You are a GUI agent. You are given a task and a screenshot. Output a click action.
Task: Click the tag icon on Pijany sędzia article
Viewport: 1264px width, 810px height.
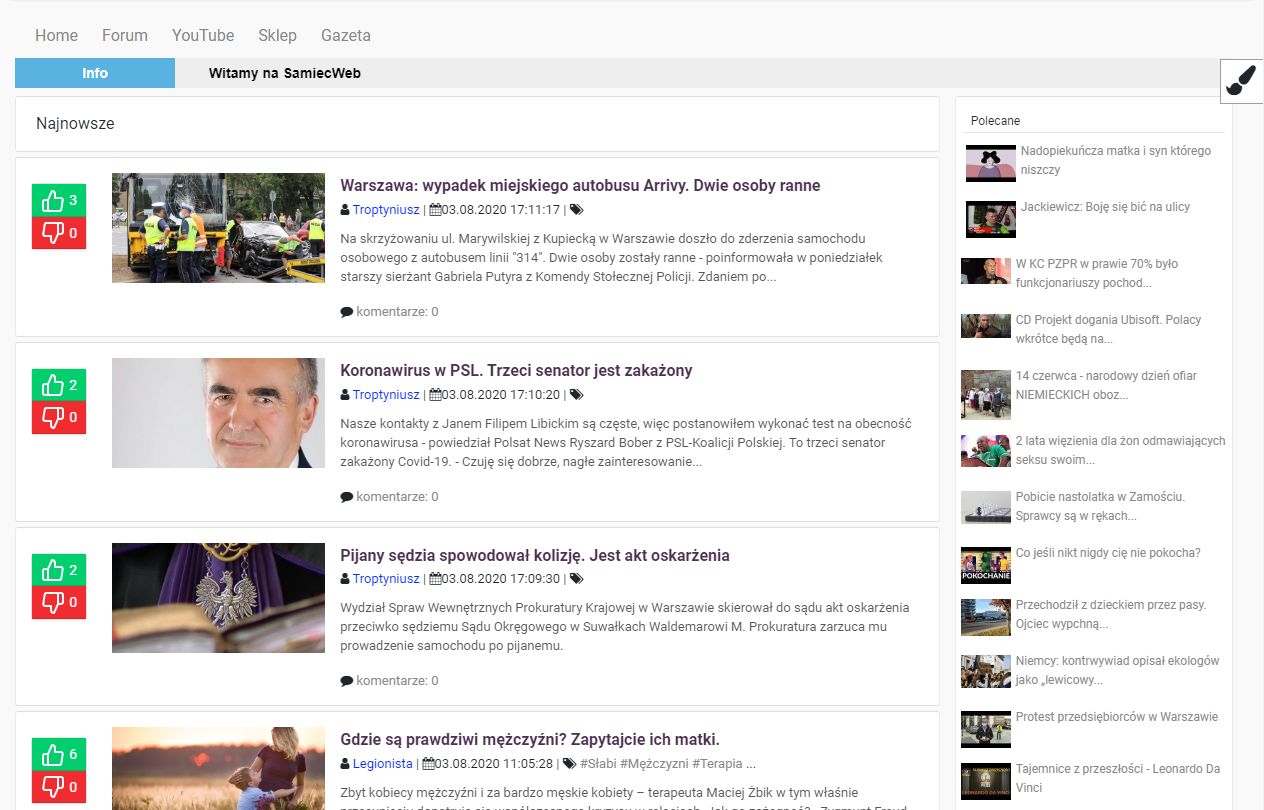(576, 579)
